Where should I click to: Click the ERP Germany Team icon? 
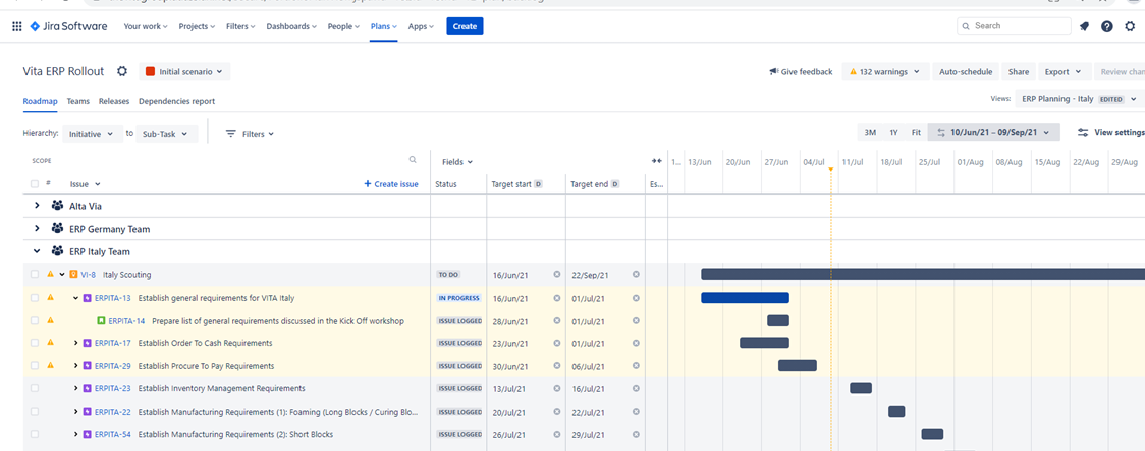(57, 228)
